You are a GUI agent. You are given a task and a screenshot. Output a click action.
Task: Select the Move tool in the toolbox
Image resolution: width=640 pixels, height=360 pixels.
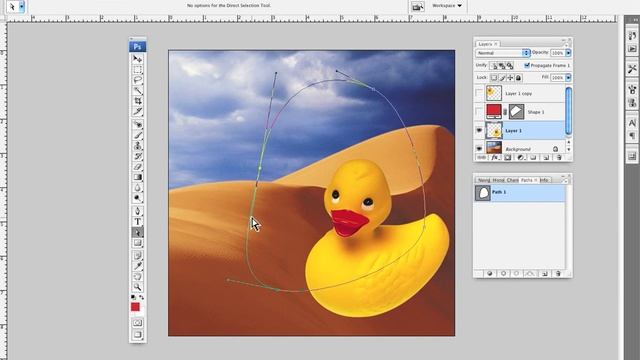coord(138,58)
